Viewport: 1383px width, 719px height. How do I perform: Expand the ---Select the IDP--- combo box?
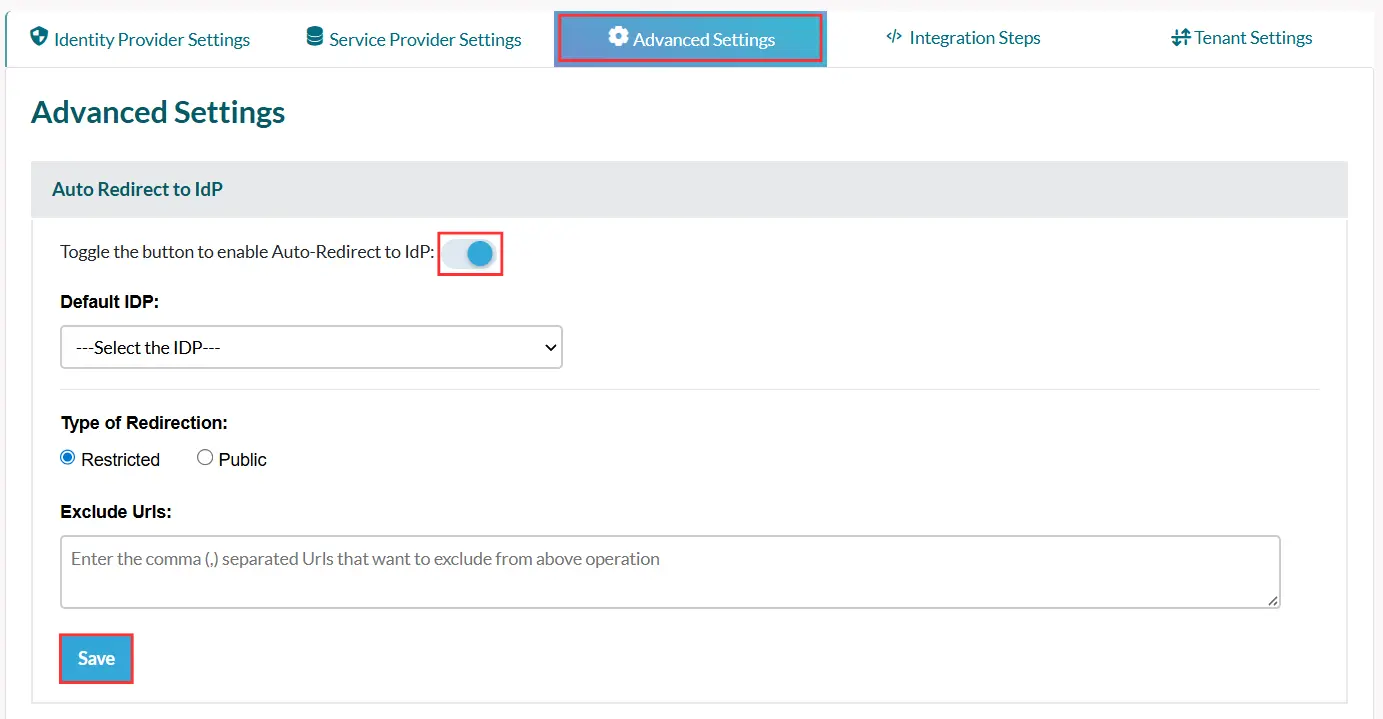click(311, 347)
